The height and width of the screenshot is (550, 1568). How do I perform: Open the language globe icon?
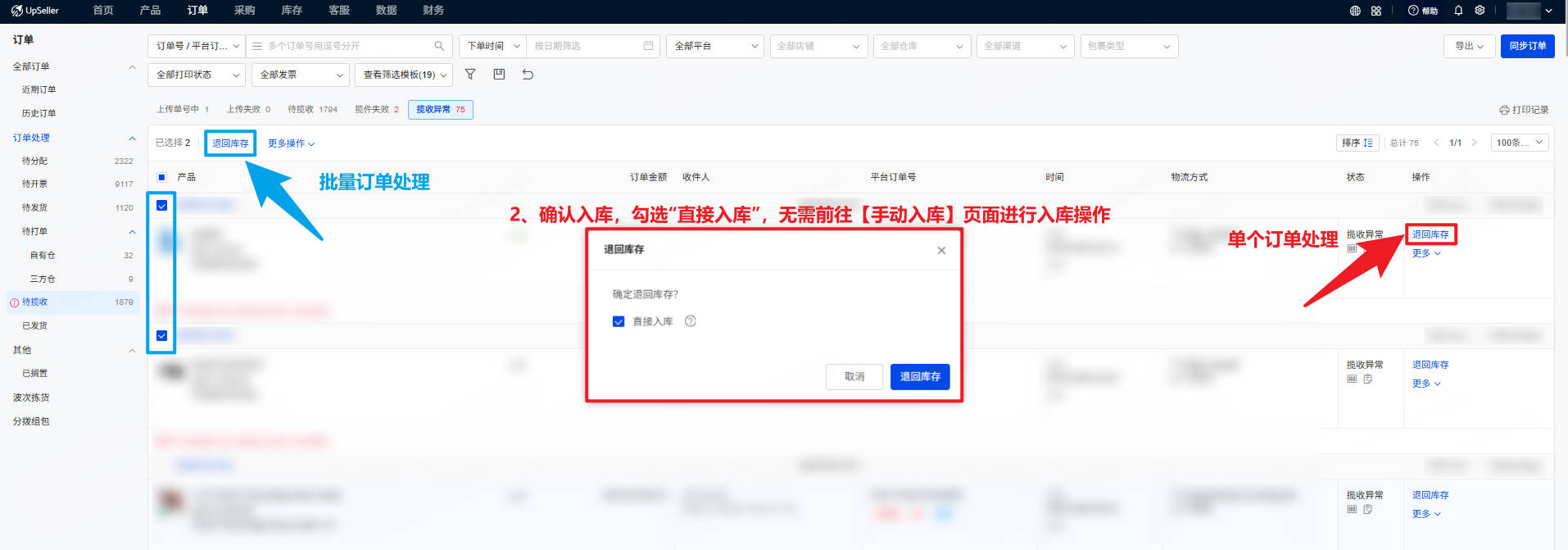(1355, 11)
